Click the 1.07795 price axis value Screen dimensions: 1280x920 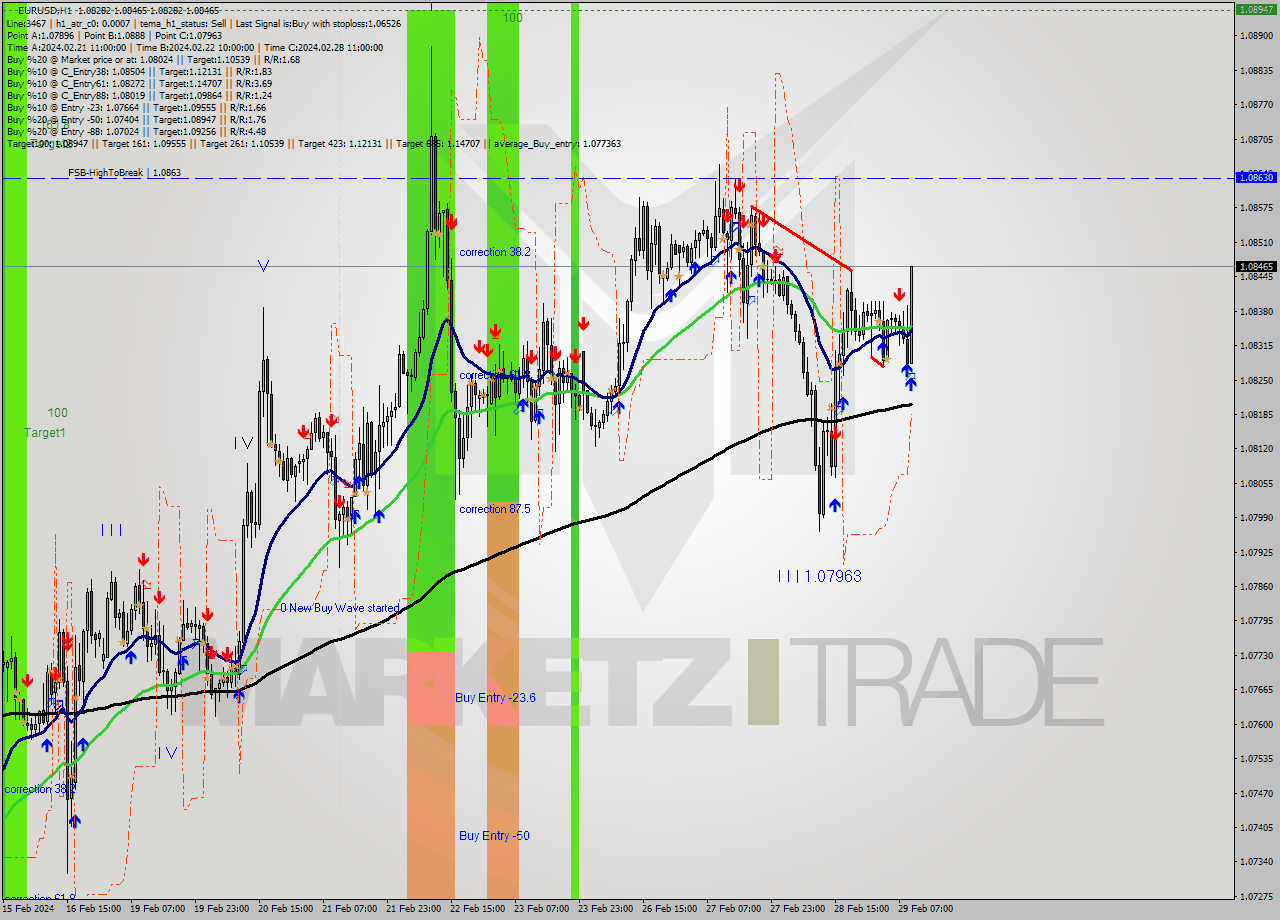(1256, 620)
